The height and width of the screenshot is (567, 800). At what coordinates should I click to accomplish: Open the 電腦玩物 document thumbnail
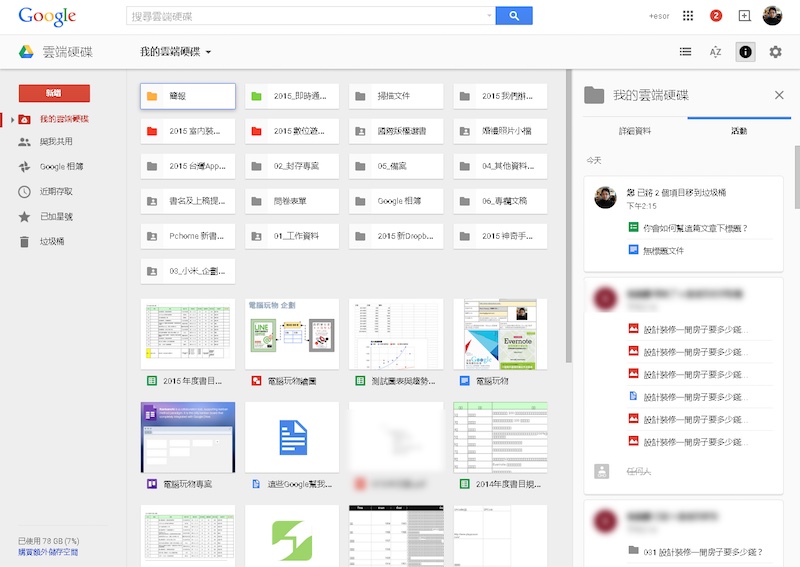pos(500,334)
